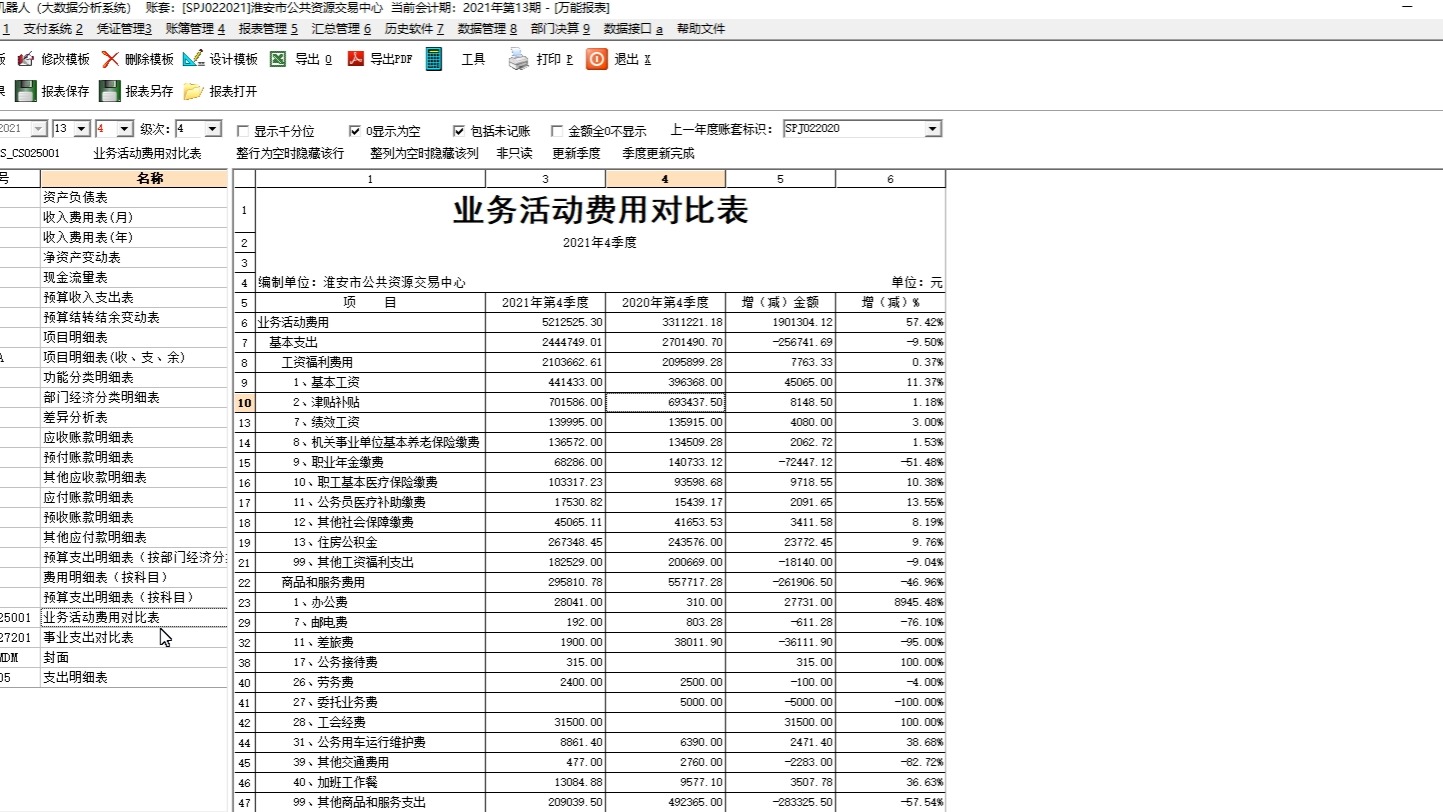Open the calculator 工具 icon
The height and width of the screenshot is (812, 1443).
click(434, 59)
